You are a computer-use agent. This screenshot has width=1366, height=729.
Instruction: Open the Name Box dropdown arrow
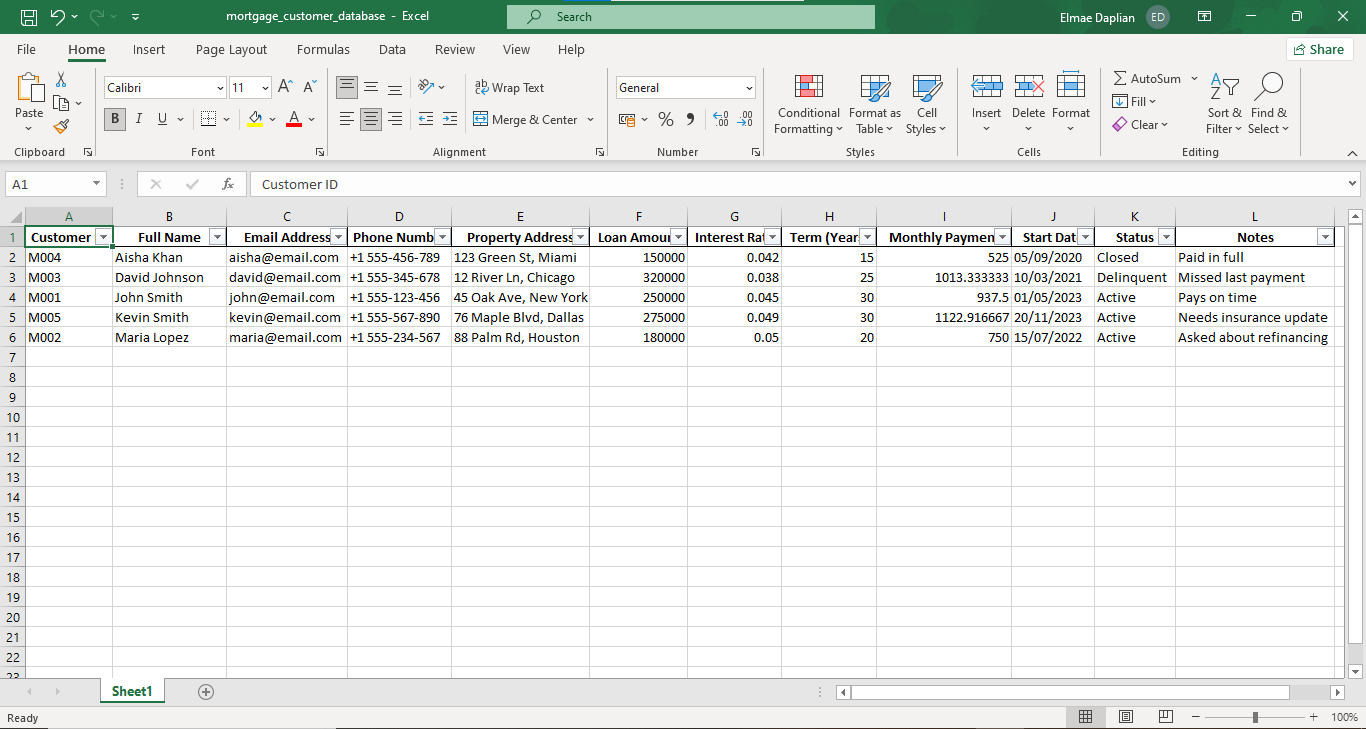pyautogui.click(x=97, y=184)
